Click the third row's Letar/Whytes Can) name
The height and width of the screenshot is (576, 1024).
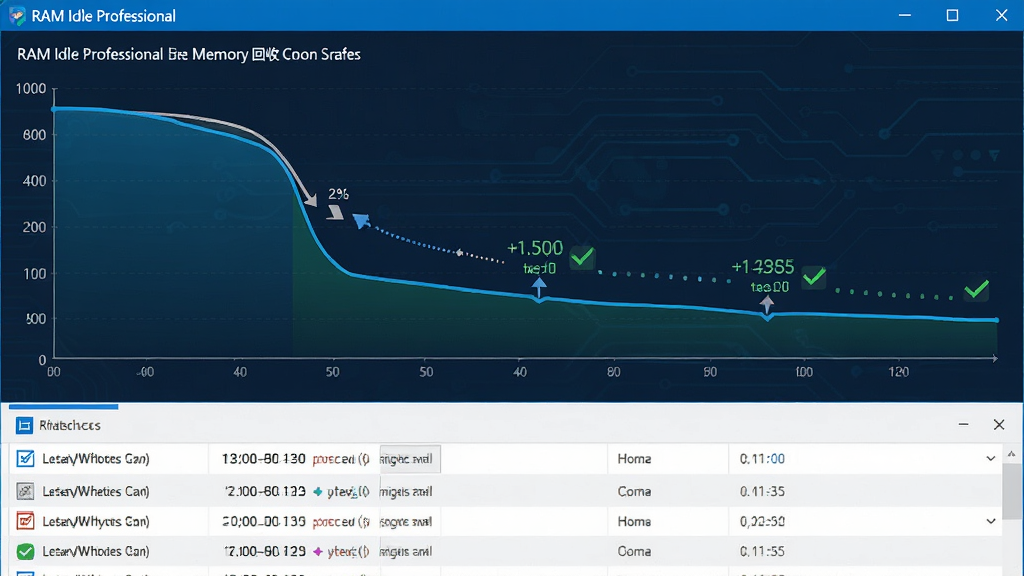pyautogui.click(x=96, y=522)
